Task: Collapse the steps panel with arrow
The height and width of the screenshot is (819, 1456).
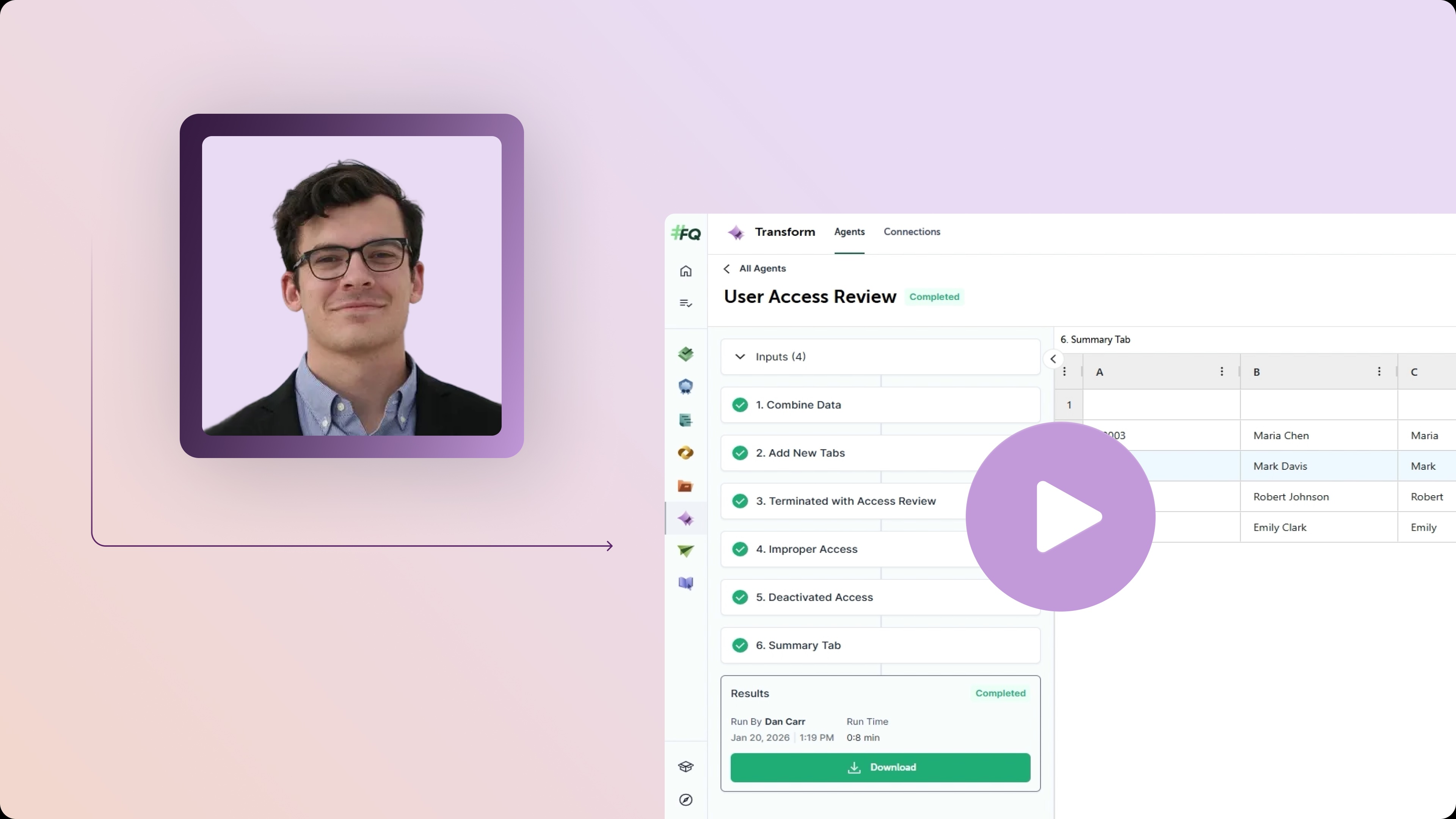Action: point(1053,359)
